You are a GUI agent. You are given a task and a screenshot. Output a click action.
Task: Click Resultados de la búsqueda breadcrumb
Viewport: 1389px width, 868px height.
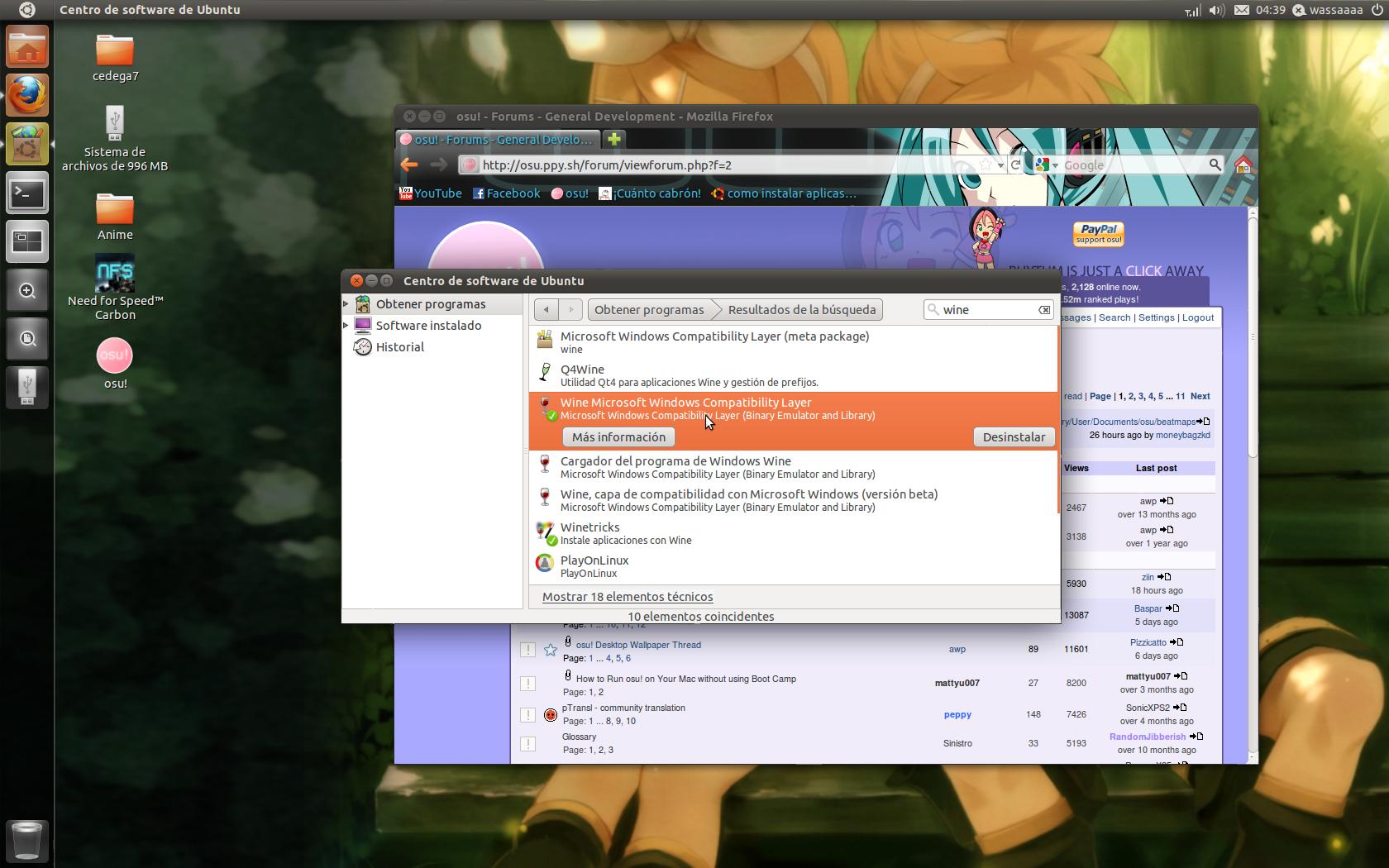tap(801, 309)
